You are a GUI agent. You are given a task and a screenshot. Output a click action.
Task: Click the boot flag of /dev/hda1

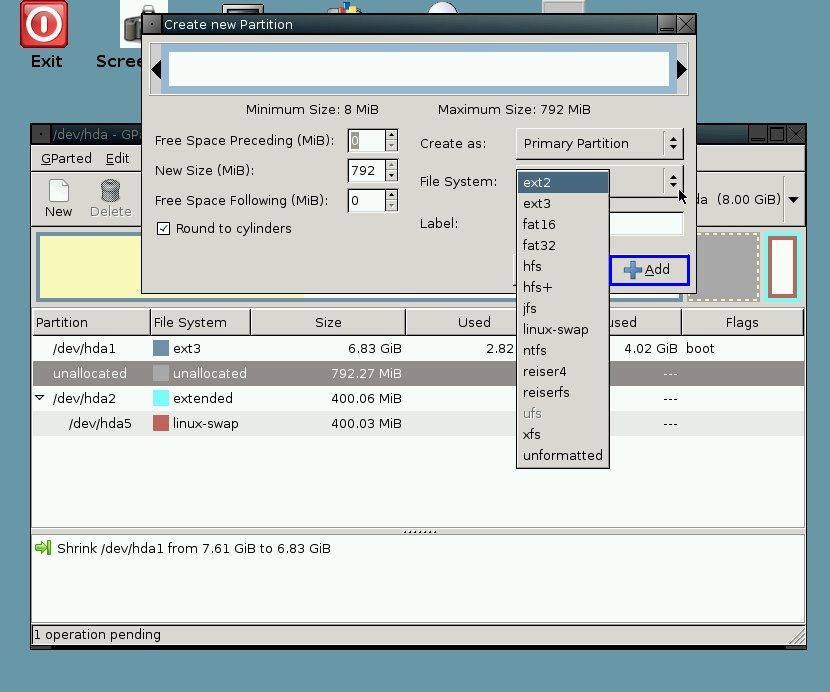[x=700, y=348]
